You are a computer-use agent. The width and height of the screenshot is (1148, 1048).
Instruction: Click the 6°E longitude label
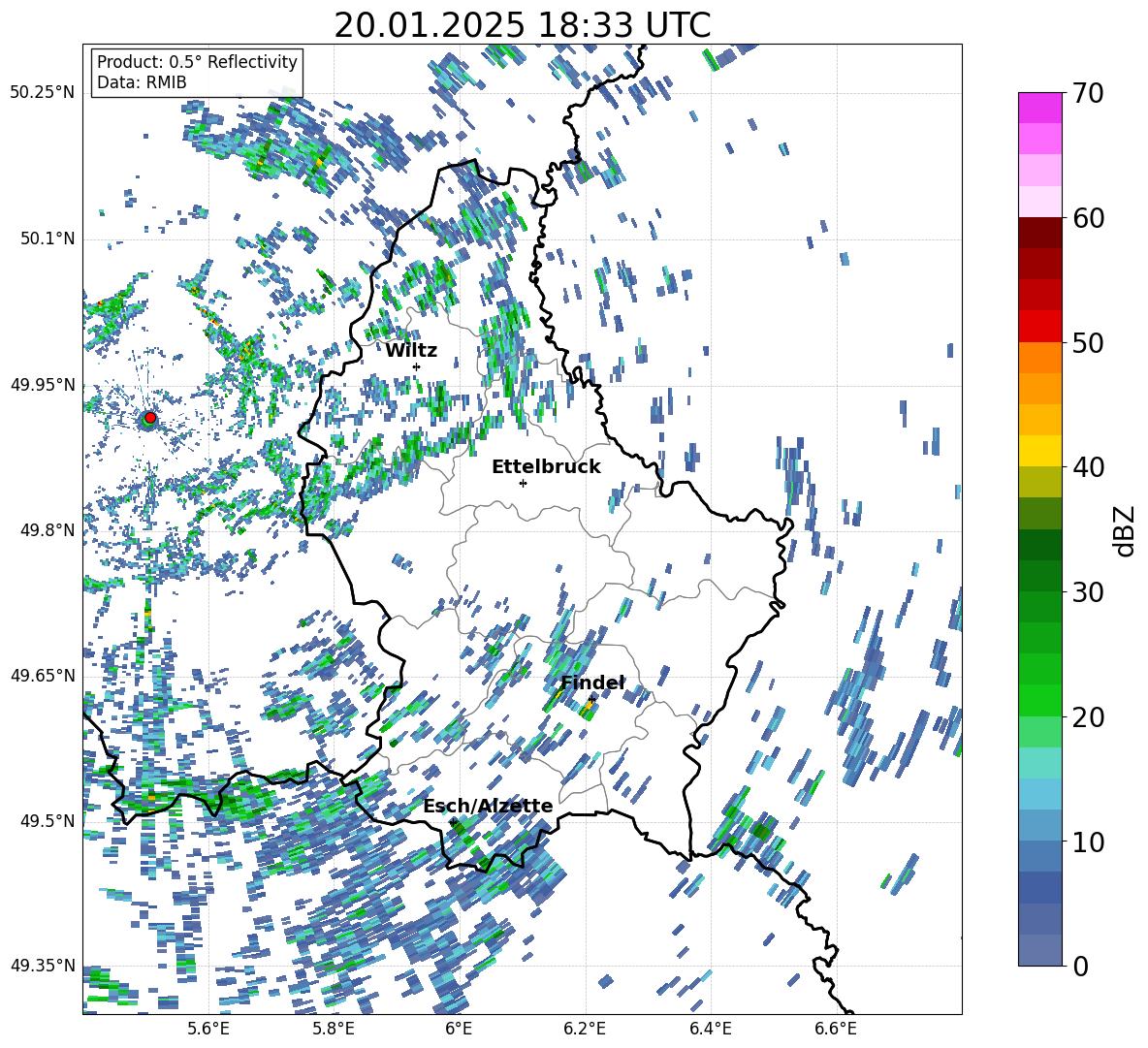[459, 1030]
